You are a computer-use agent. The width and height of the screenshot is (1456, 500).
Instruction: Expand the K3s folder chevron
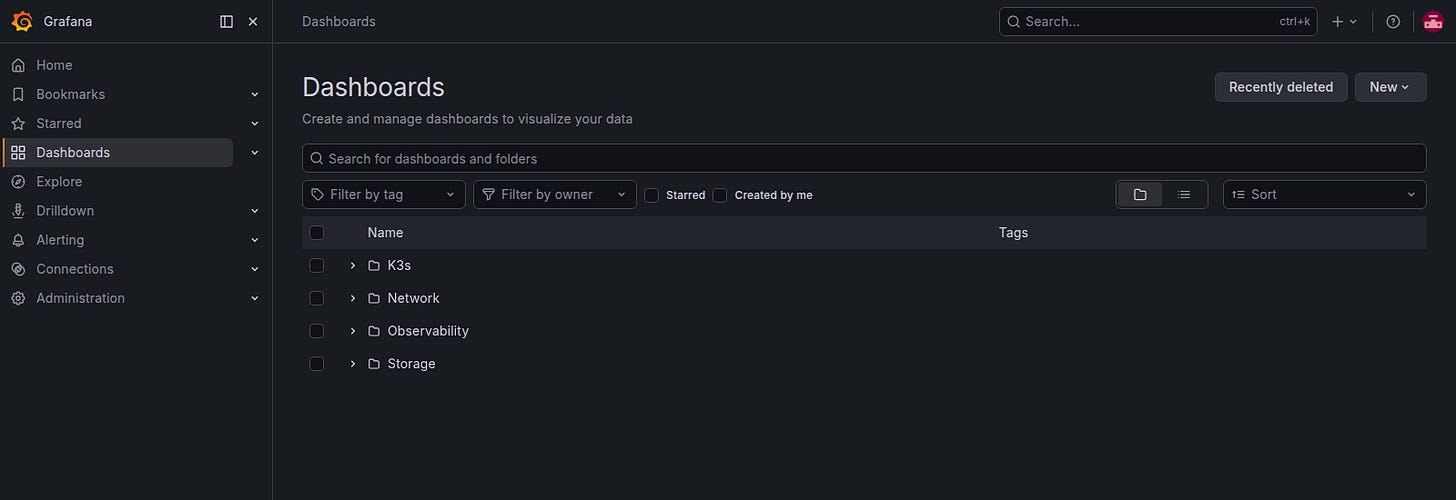coord(352,265)
